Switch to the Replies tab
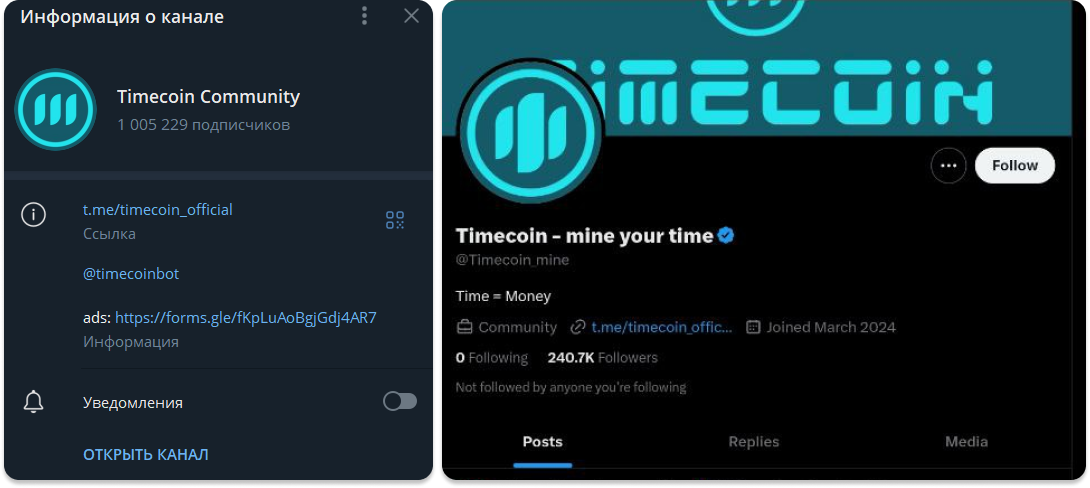 (753, 442)
